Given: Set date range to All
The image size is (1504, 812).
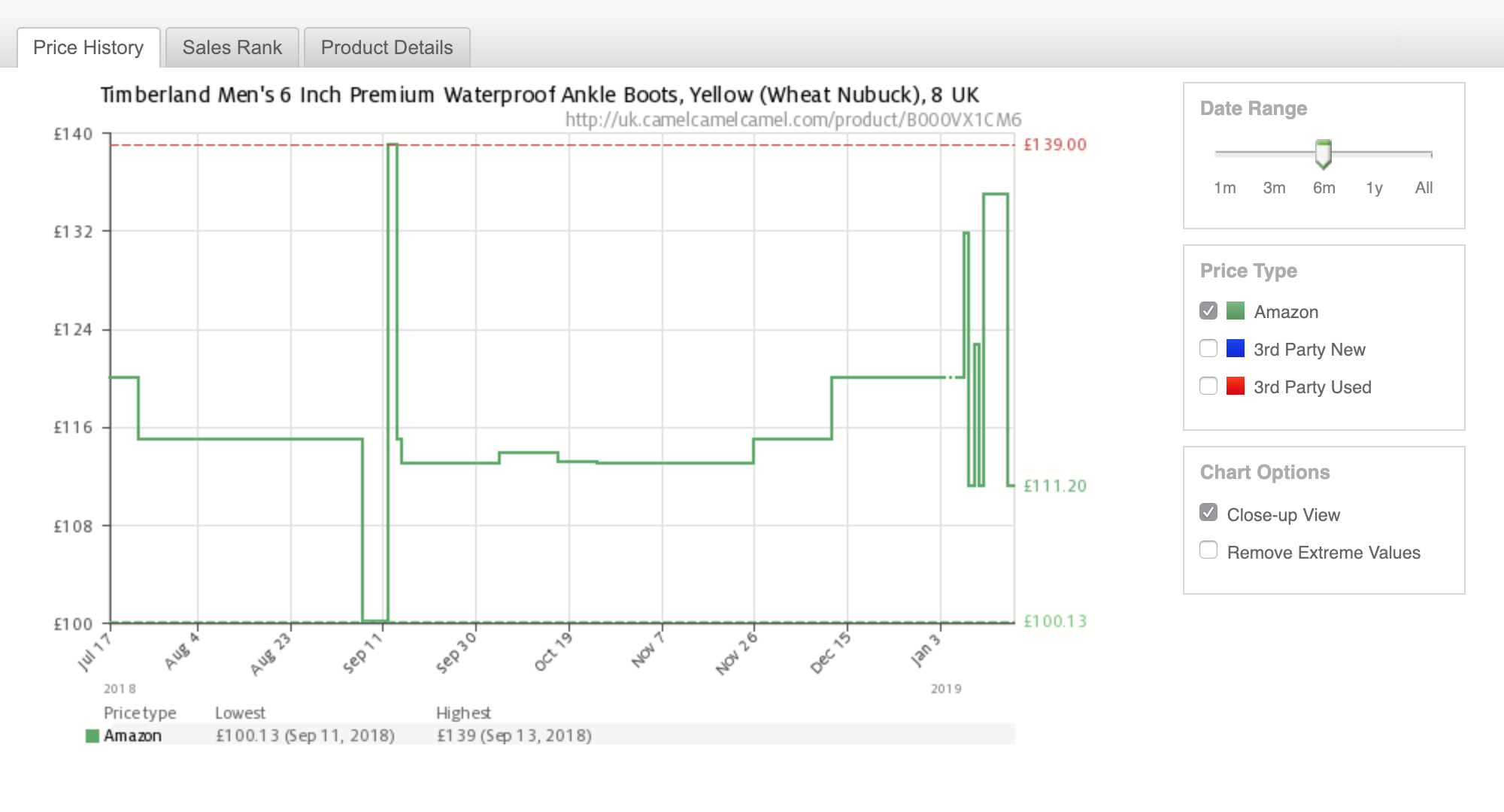Looking at the screenshot, I should [1424, 188].
